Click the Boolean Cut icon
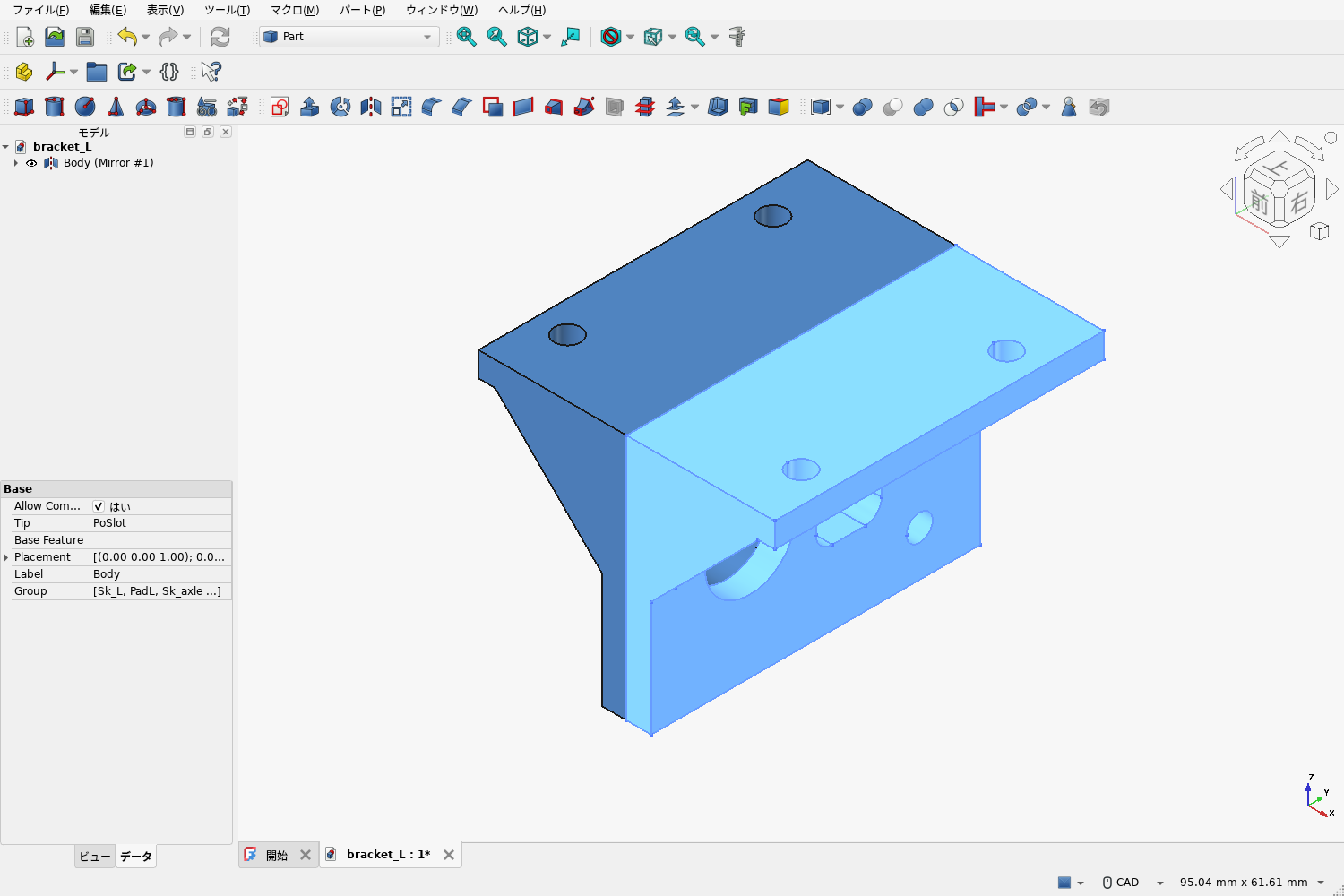Screen dimensions: 1344x896 point(893,108)
